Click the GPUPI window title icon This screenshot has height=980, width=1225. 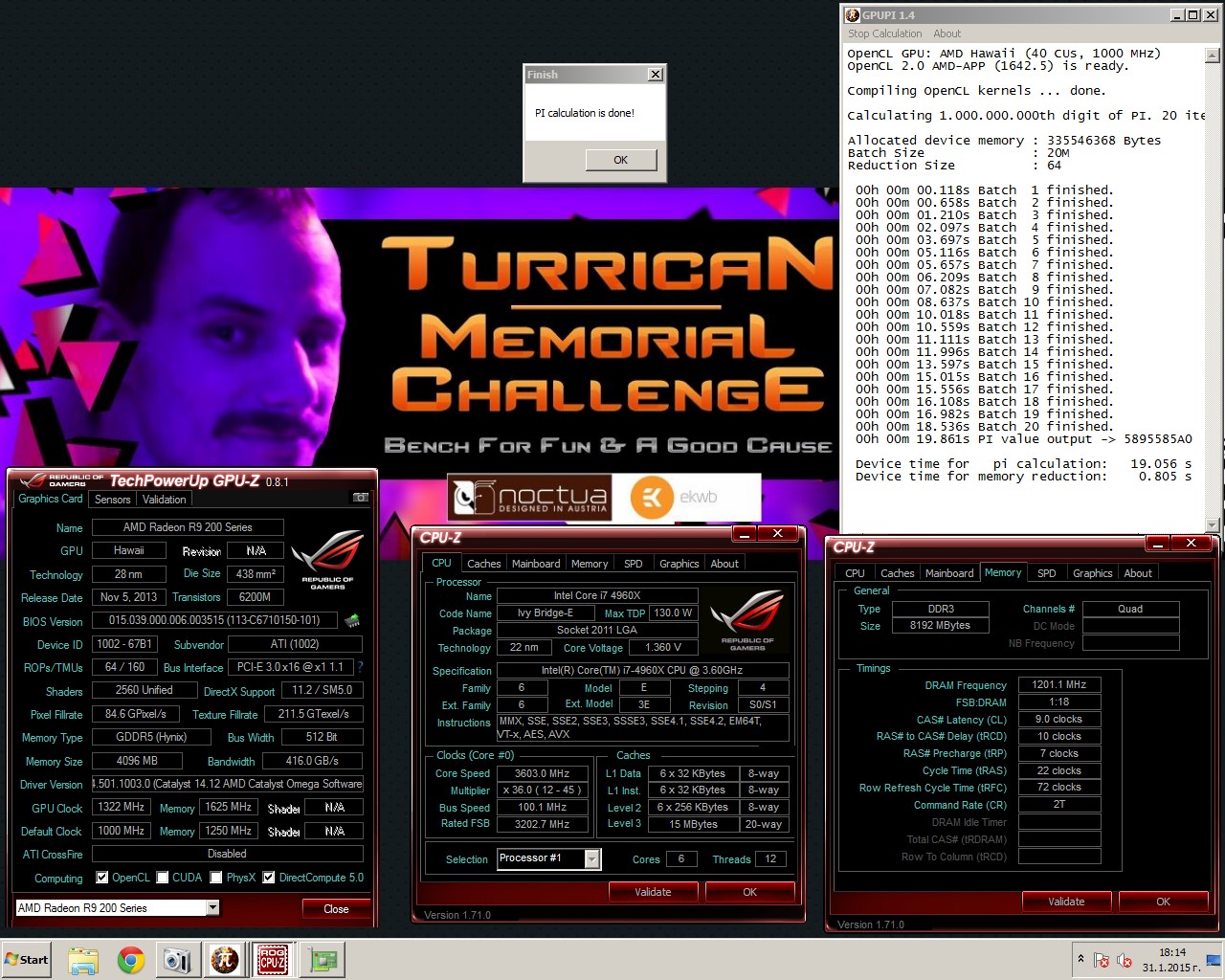pyautogui.click(x=853, y=15)
